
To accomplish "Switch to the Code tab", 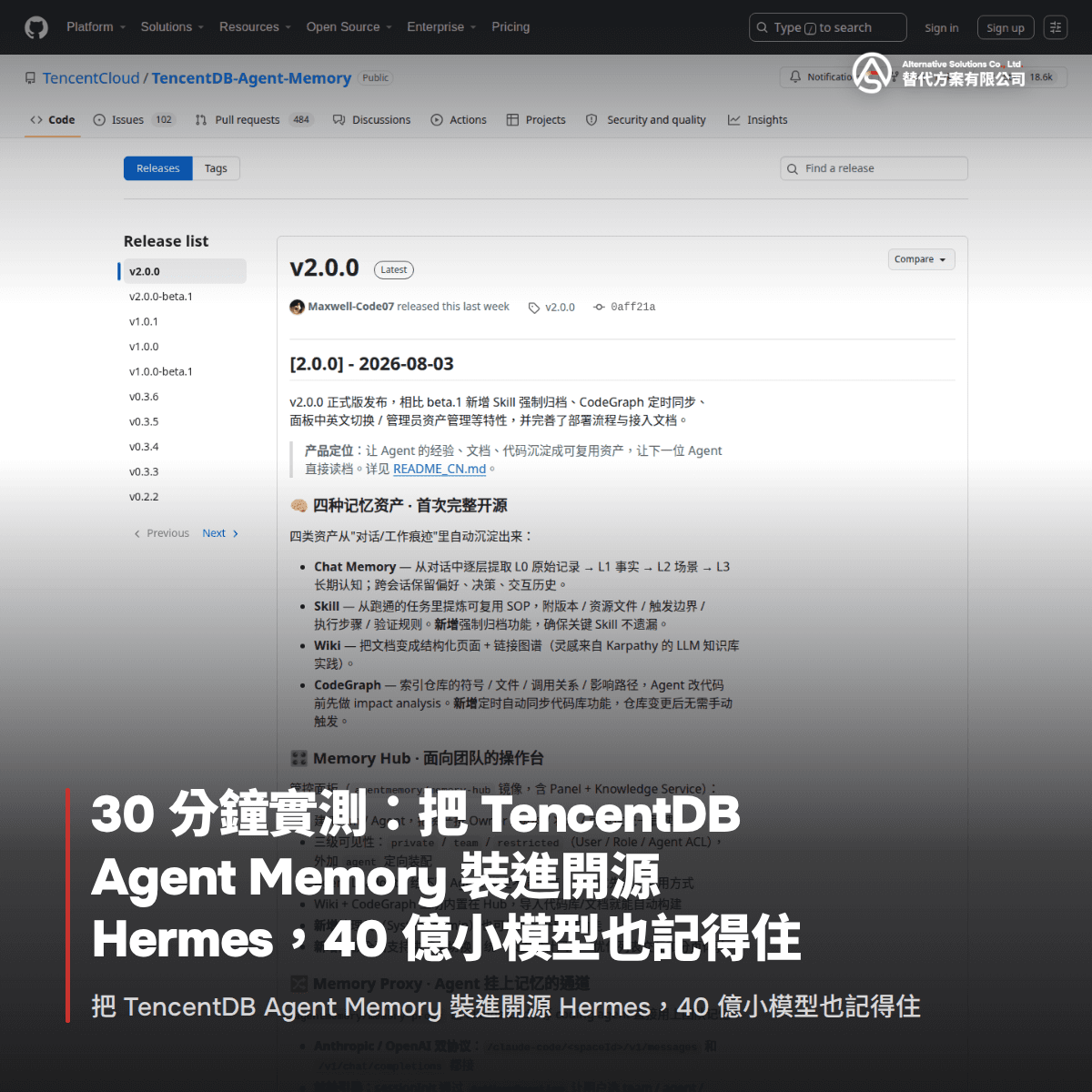I will (53, 120).
